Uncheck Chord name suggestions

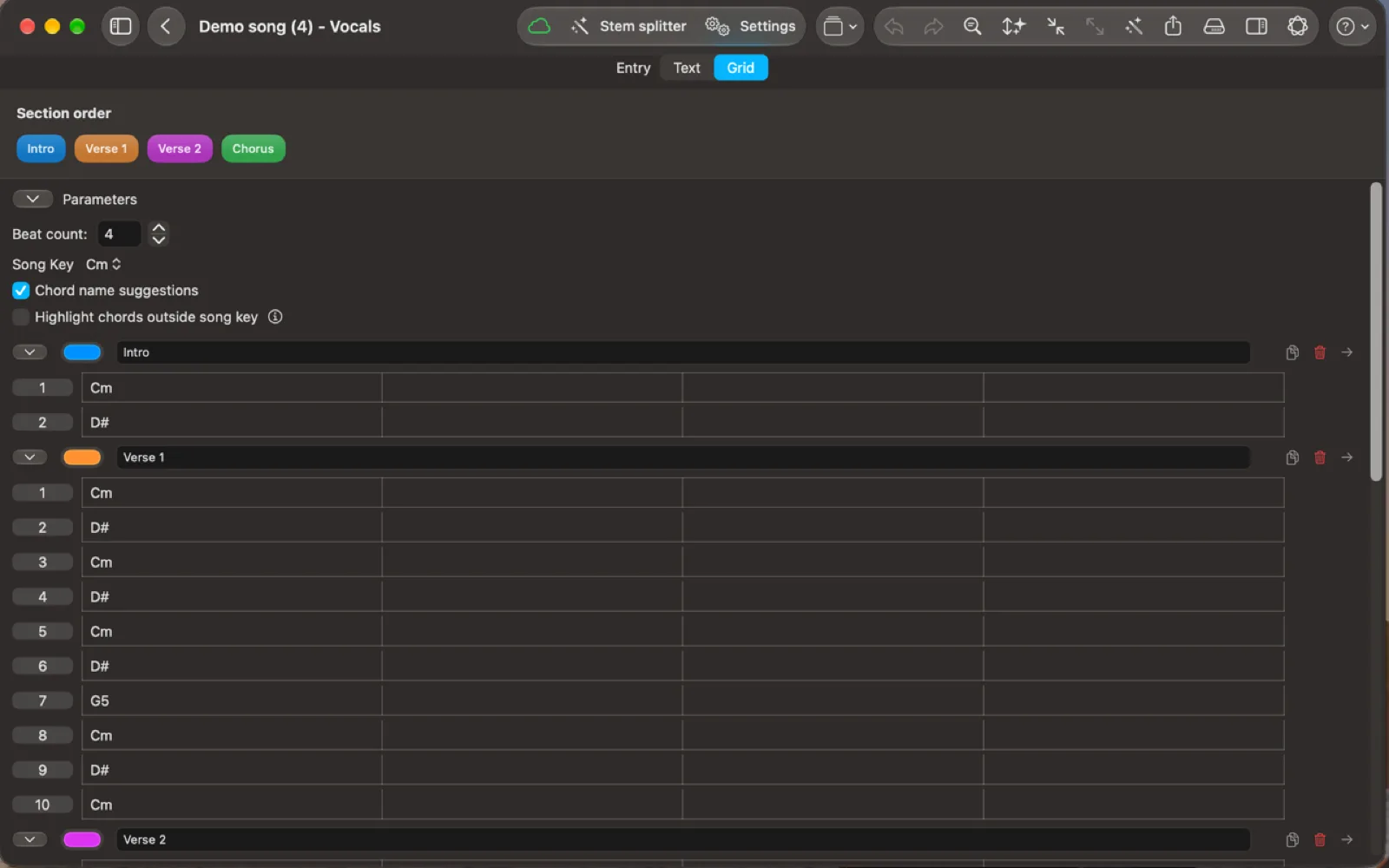pos(21,290)
